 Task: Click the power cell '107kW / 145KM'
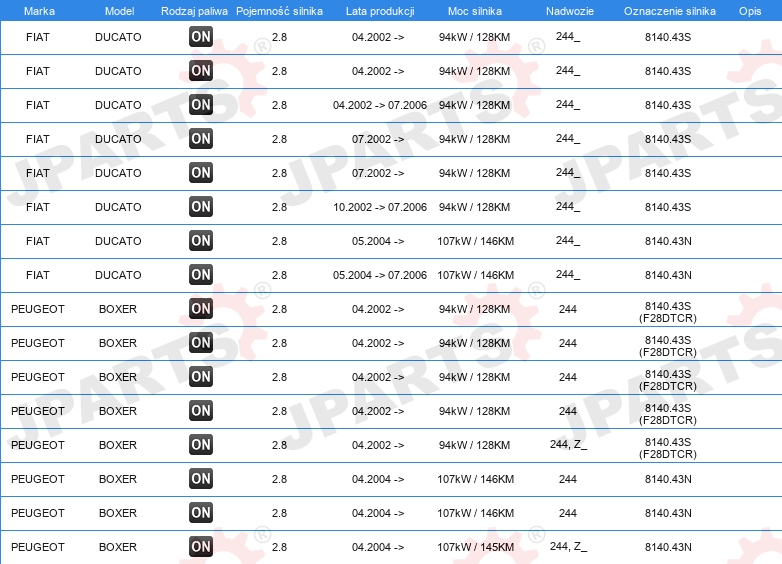coord(475,547)
